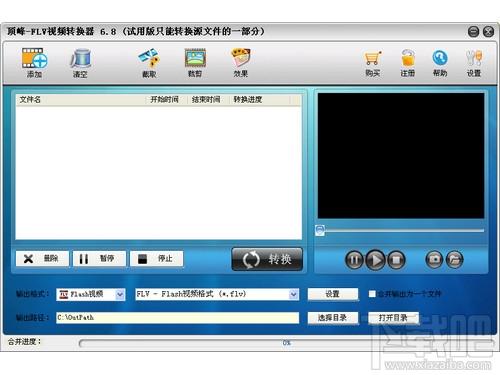Toggle the merge output into one file checkbox
500x375 pixels.
pos(372,294)
